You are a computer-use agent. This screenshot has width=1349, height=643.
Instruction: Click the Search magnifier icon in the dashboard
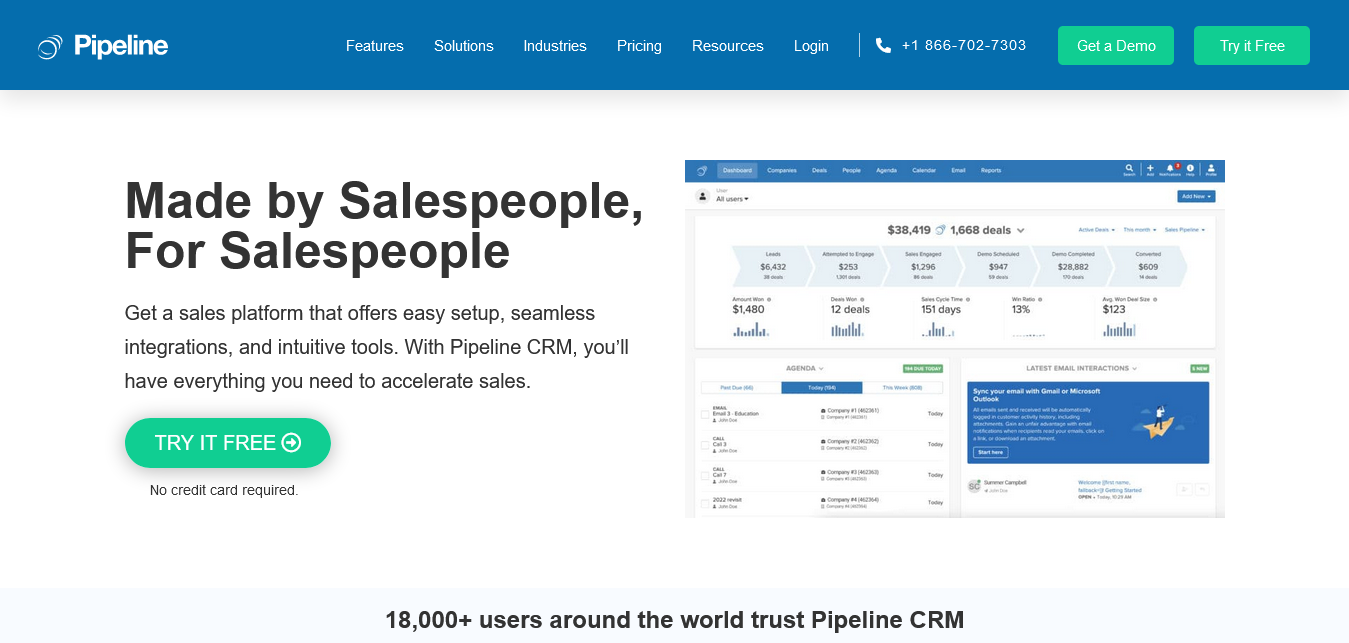[x=1129, y=170]
